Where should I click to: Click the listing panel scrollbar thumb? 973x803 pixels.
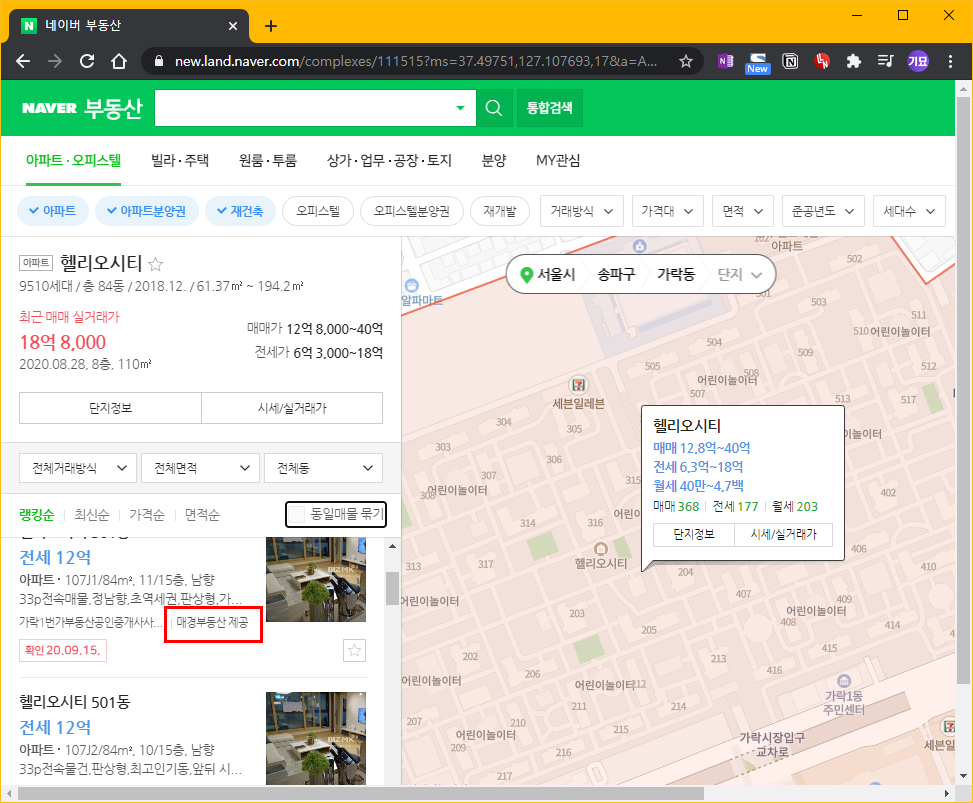[x=392, y=588]
